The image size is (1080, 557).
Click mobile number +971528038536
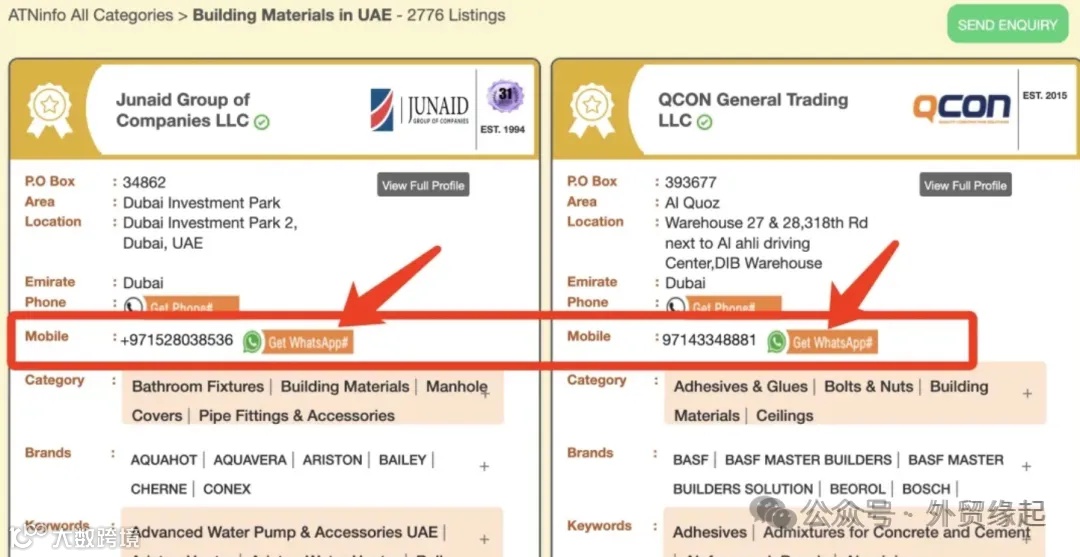176,340
